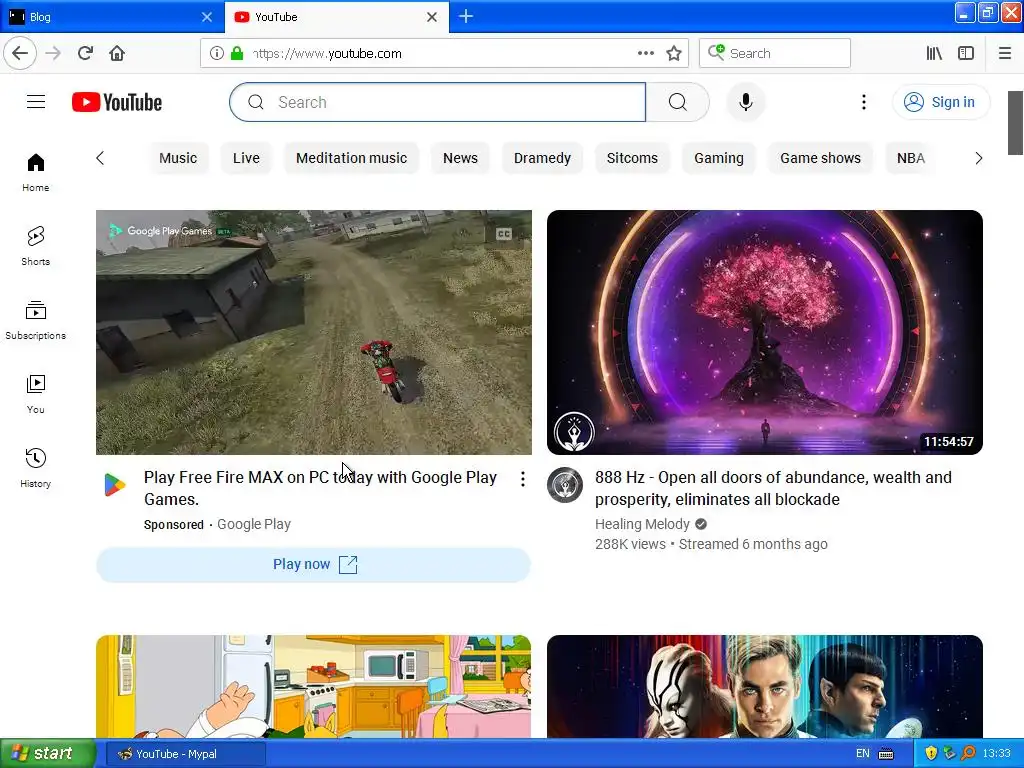Open the You section in the sidebar

[x=35, y=394]
